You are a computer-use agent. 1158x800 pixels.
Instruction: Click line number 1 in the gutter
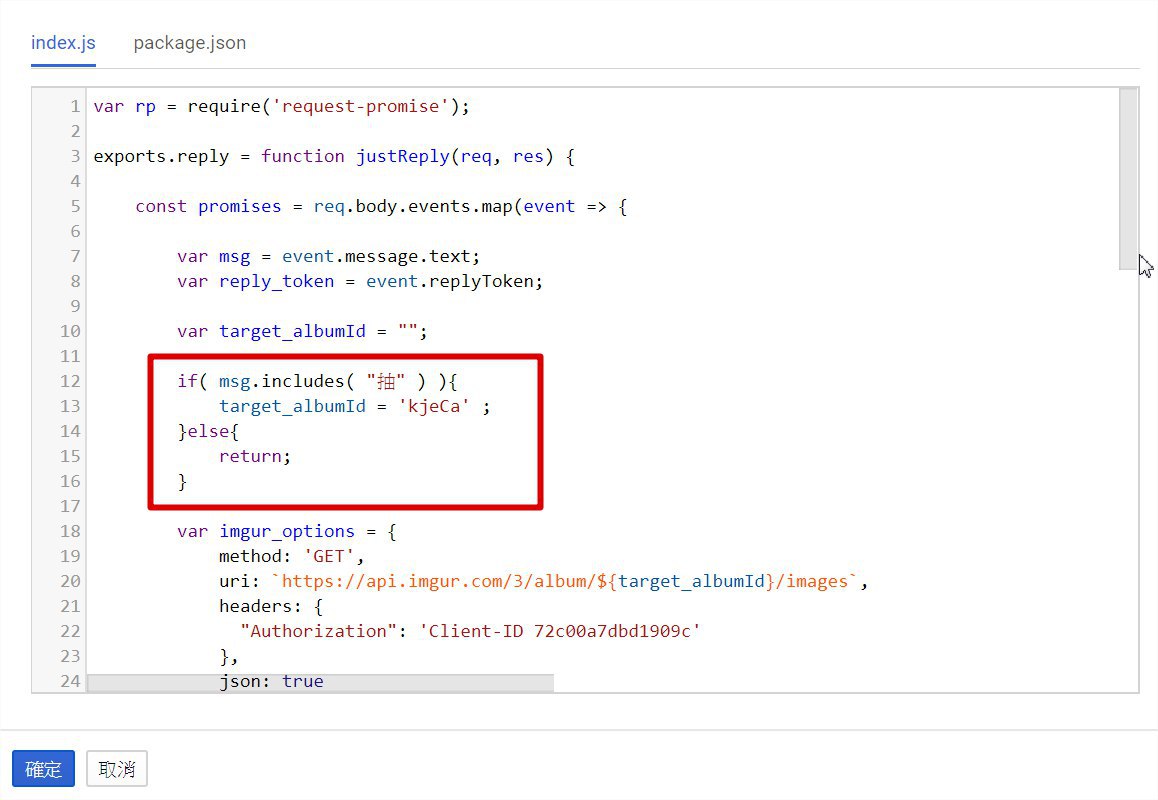click(74, 106)
